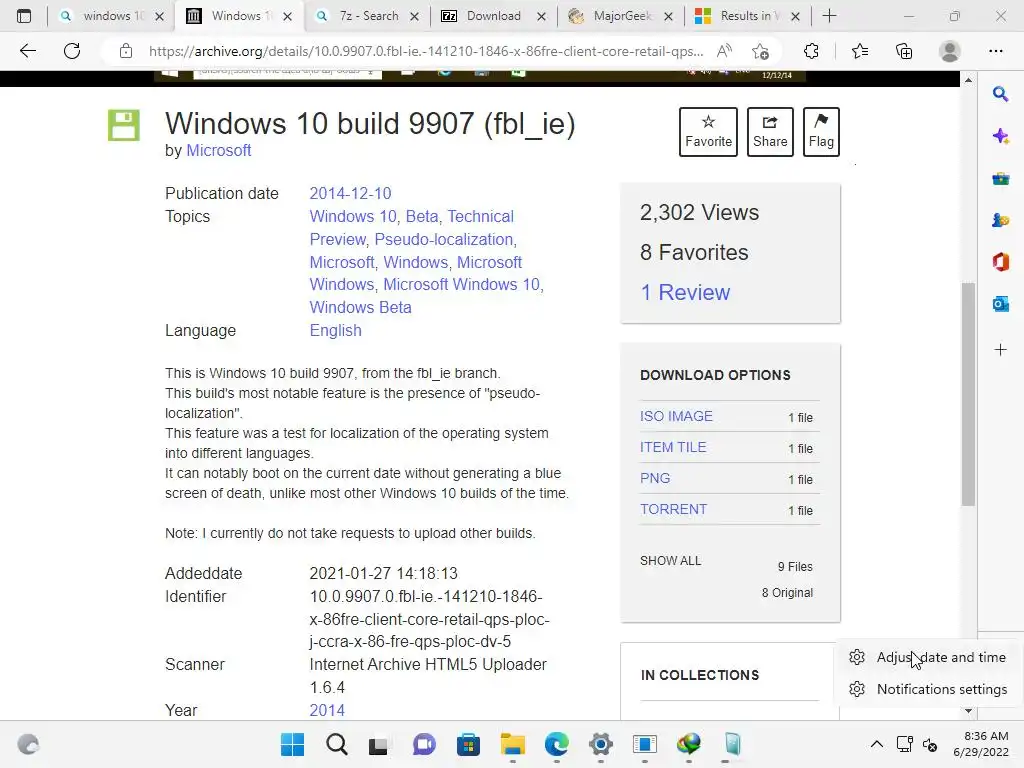Click SHOW ALL download files
The width and height of the screenshot is (1024, 768).
[670, 561]
